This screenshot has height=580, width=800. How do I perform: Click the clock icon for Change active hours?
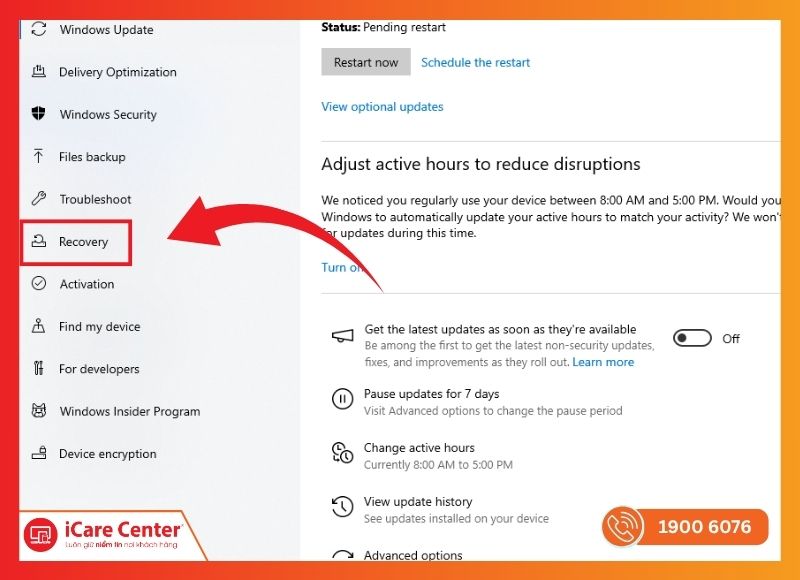[342, 453]
